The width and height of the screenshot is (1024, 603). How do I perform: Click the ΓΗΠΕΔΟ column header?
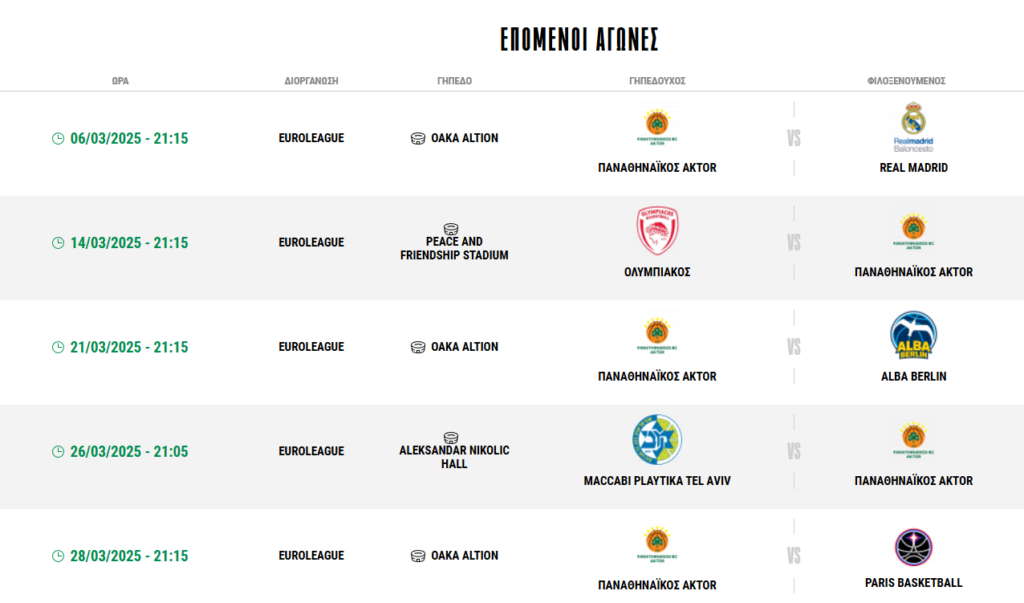(454, 81)
